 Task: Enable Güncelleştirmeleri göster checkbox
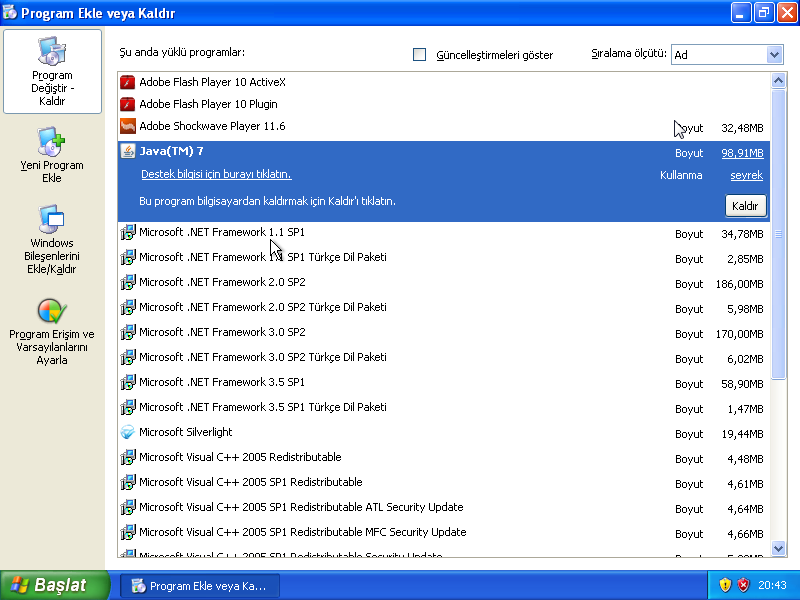(419, 55)
